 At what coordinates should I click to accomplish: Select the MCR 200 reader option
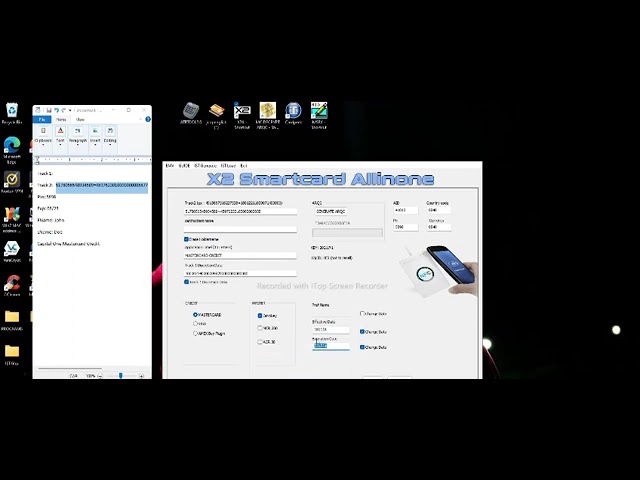260,328
